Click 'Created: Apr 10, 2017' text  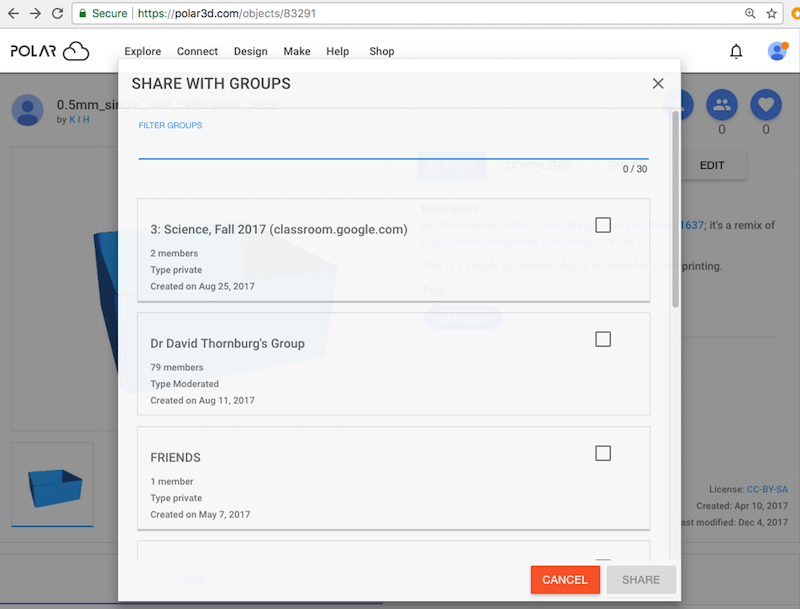pyautogui.click(x=742, y=506)
